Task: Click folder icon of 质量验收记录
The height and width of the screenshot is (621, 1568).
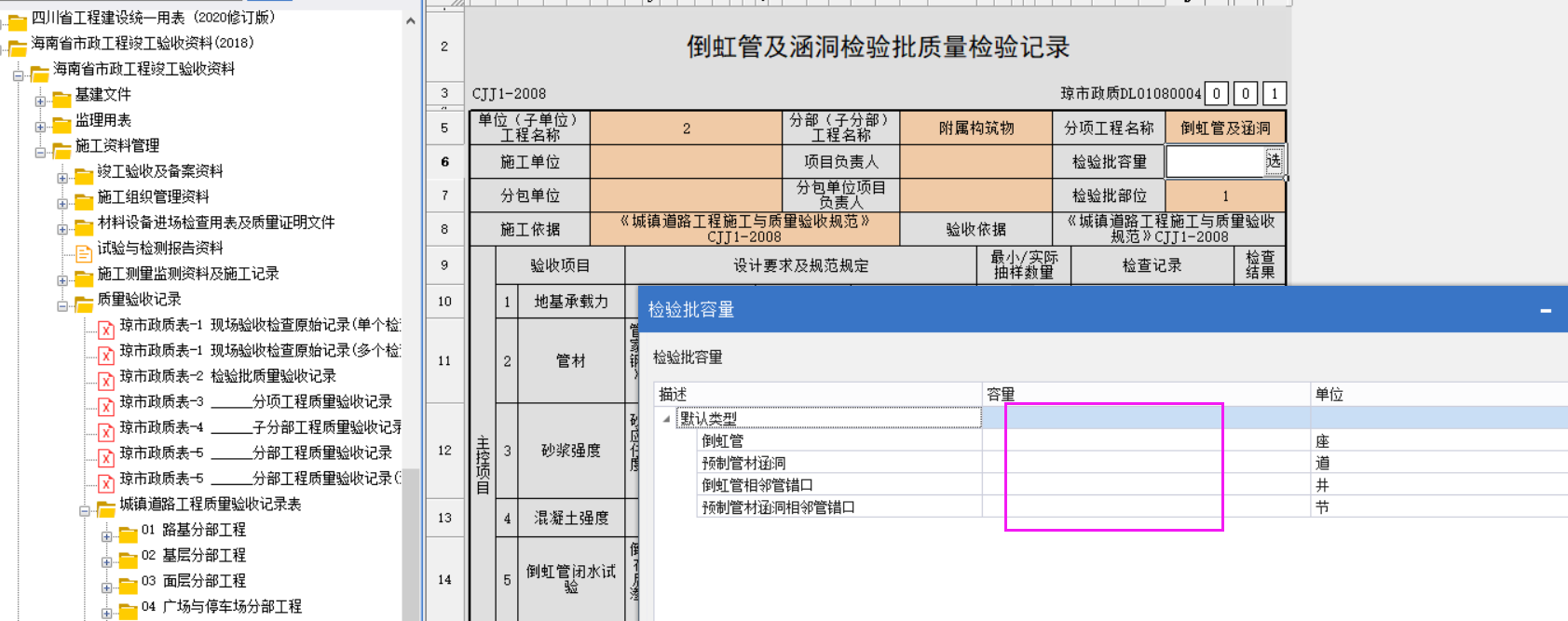Action: (84, 304)
